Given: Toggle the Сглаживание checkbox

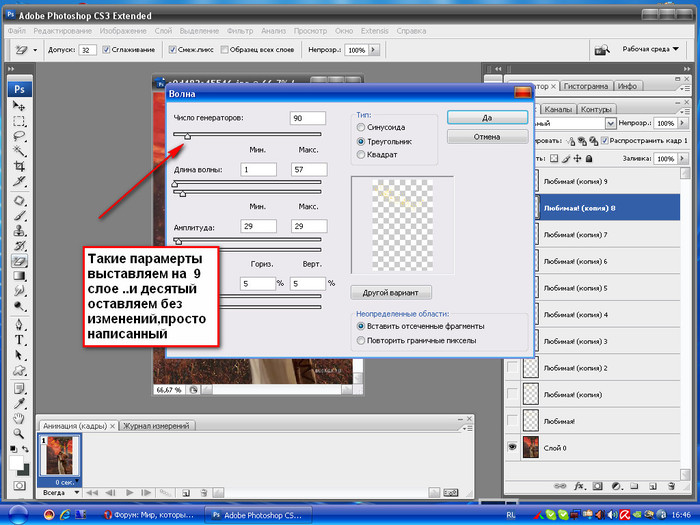Looking at the screenshot, I should pos(106,50).
